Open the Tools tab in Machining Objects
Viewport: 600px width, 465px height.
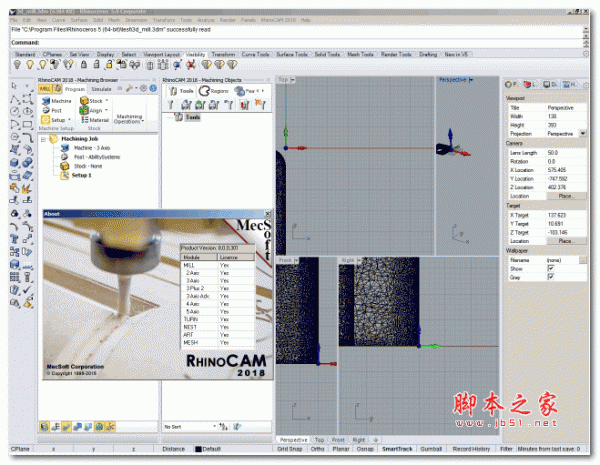click(181, 91)
